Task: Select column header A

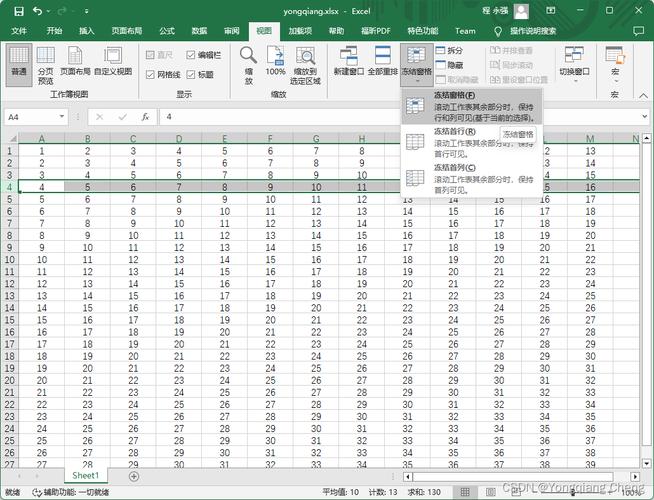Action: [41, 138]
